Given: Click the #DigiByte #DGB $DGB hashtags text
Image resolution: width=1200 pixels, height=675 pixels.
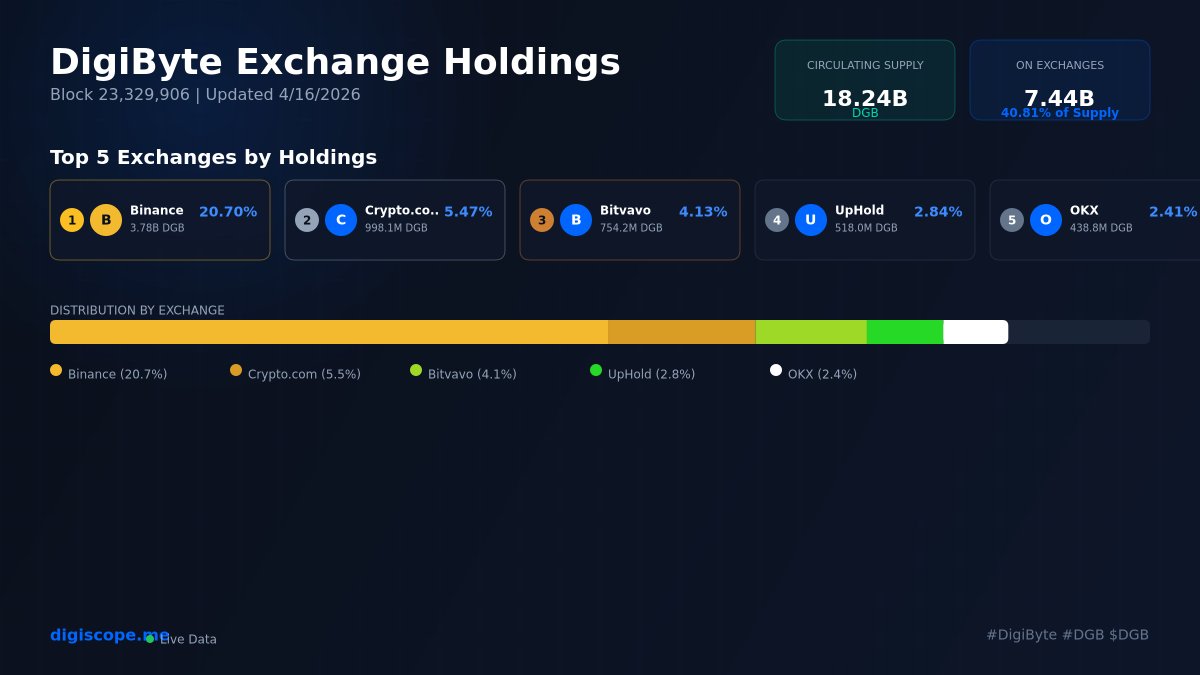Looking at the screenshot, I should pos(1067,635).
